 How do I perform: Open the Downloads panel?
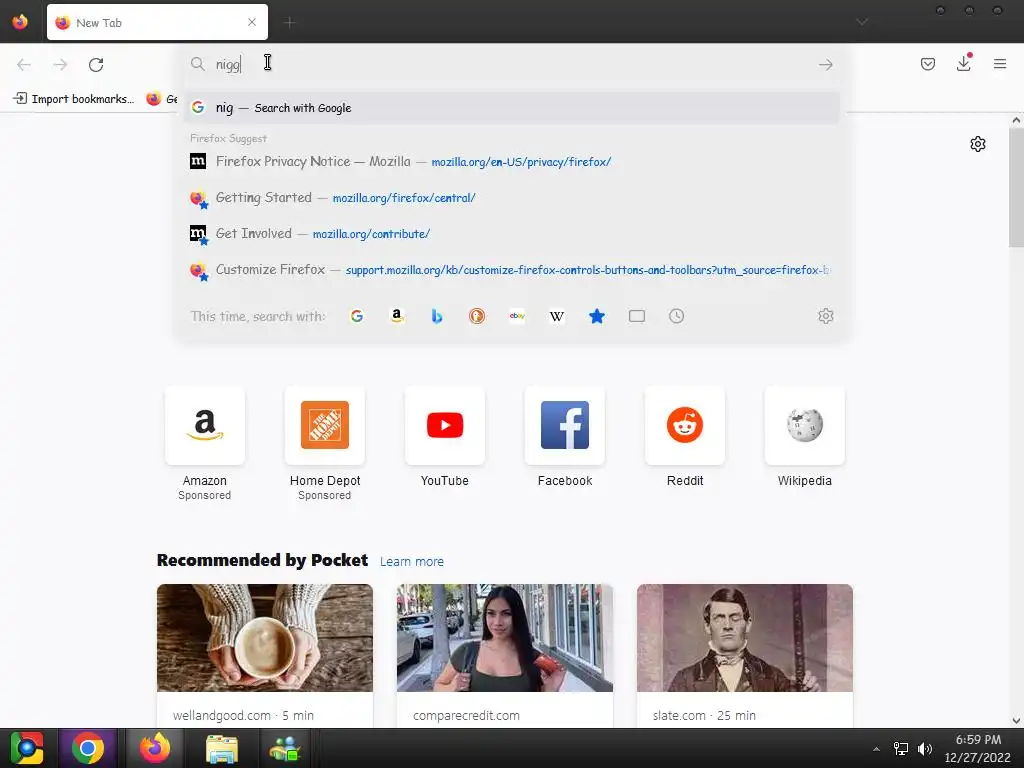964,63
